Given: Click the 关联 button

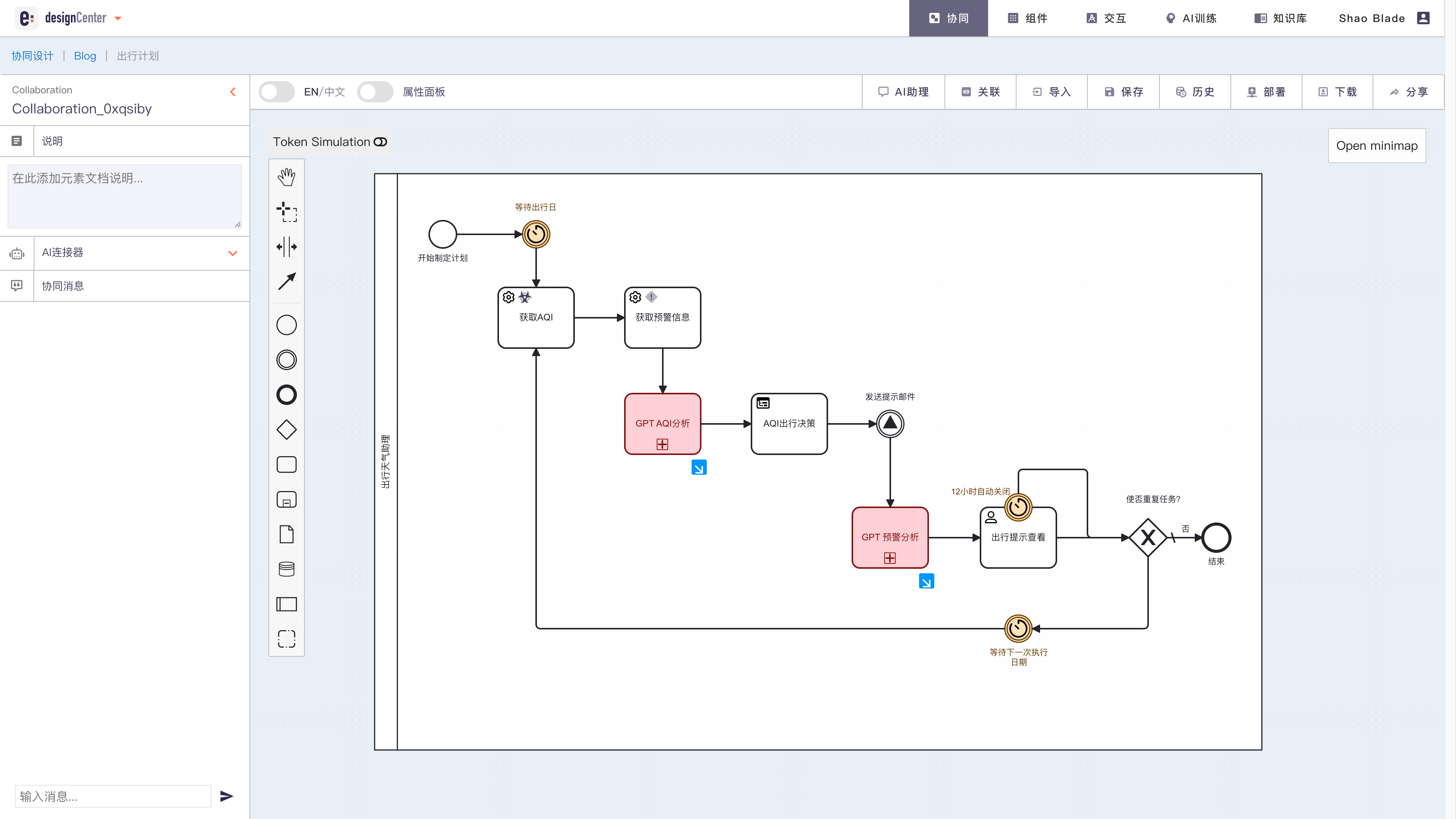Looking at the screenshot, I should pyautogui.click(x=981, y=91).
